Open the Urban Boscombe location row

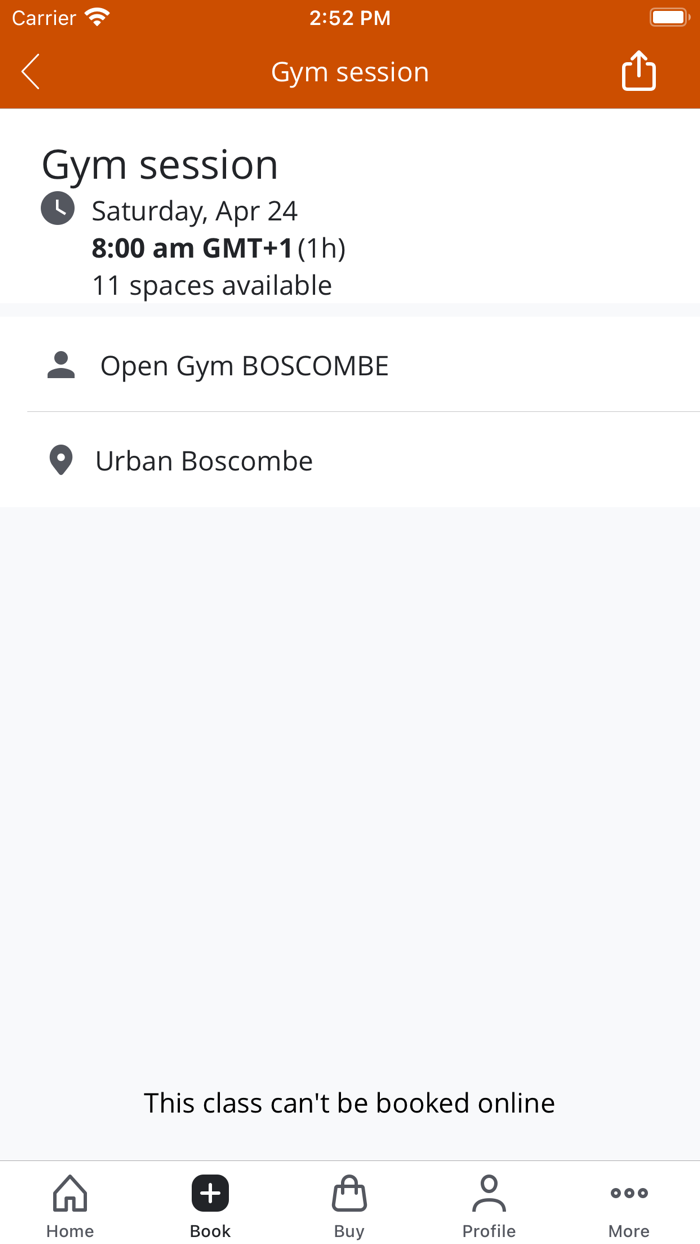click(204, 461)
